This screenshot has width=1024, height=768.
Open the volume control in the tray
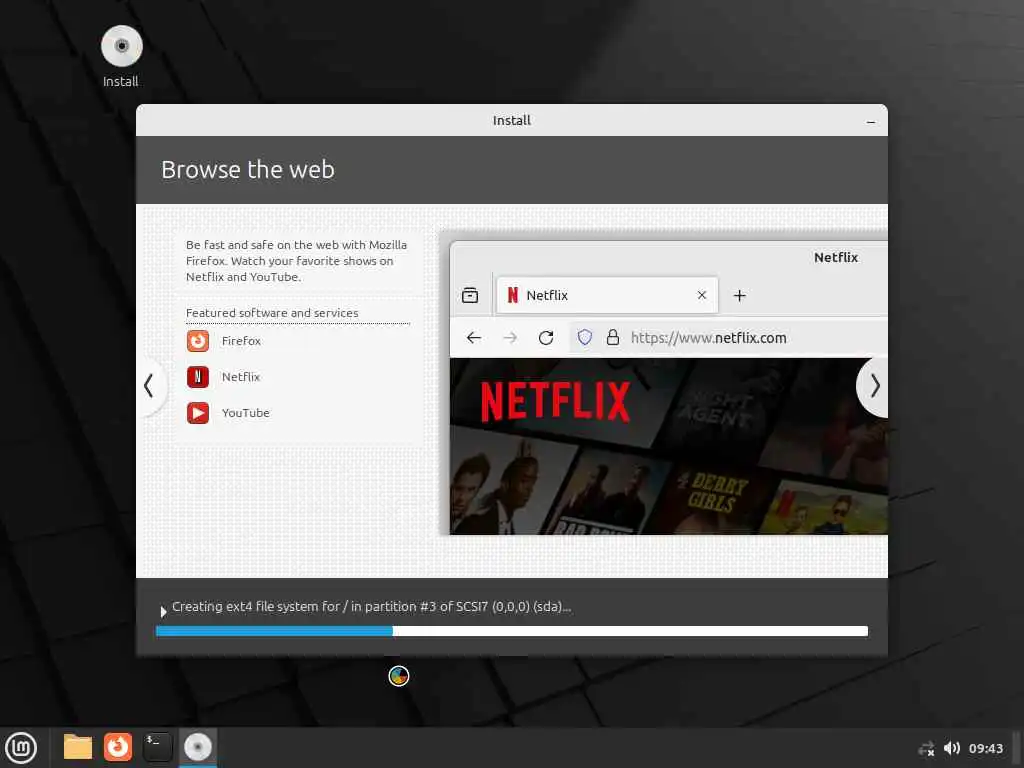click(x=952, y=748)
